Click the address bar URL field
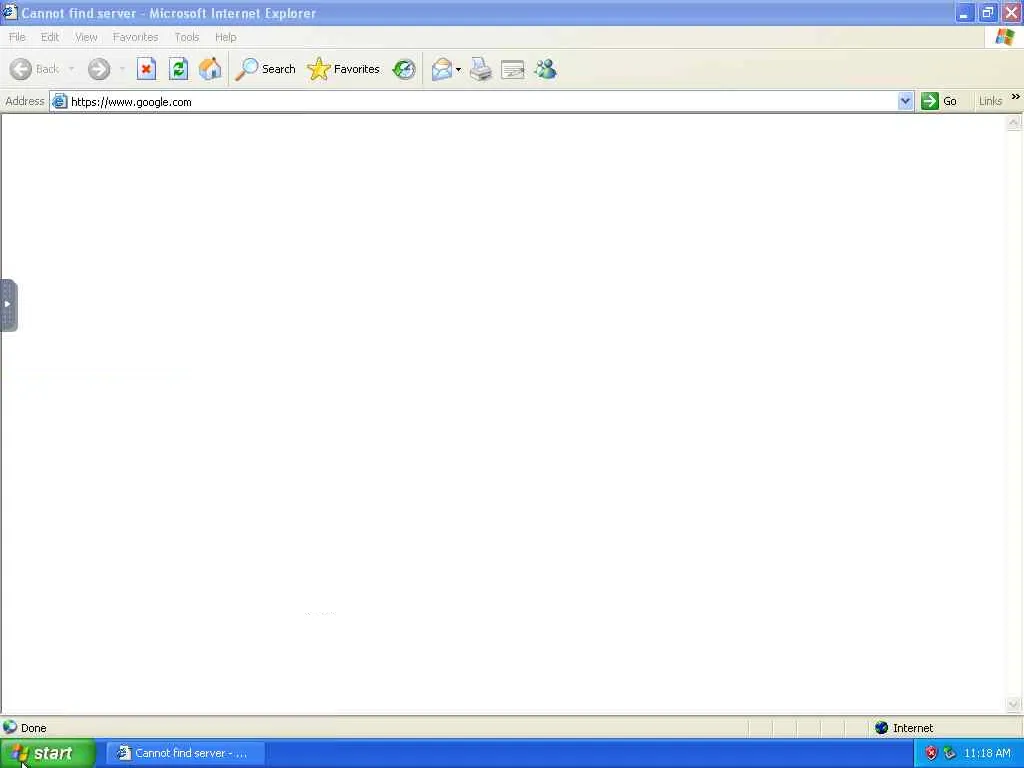The height and width of the screenshot is (768, 1024). (x=482, y=102)
